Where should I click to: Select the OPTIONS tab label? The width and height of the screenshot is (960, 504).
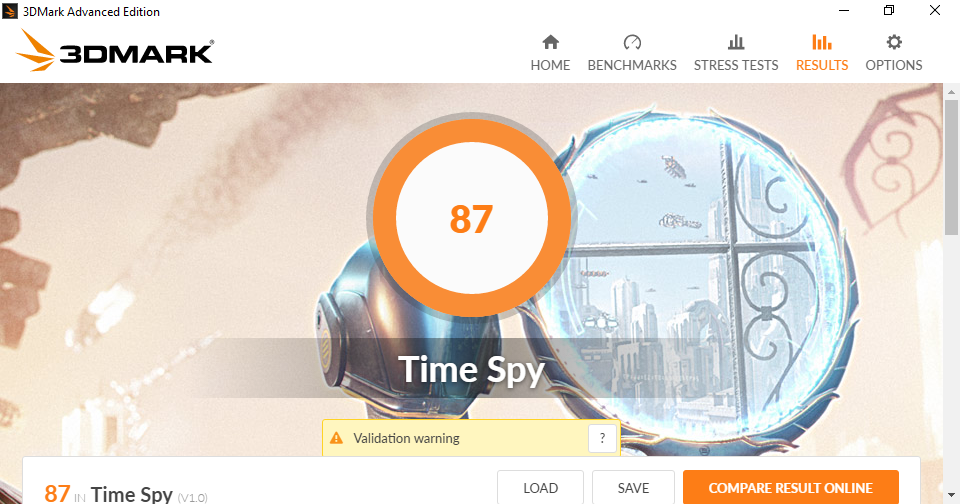[x=894, y=65]
